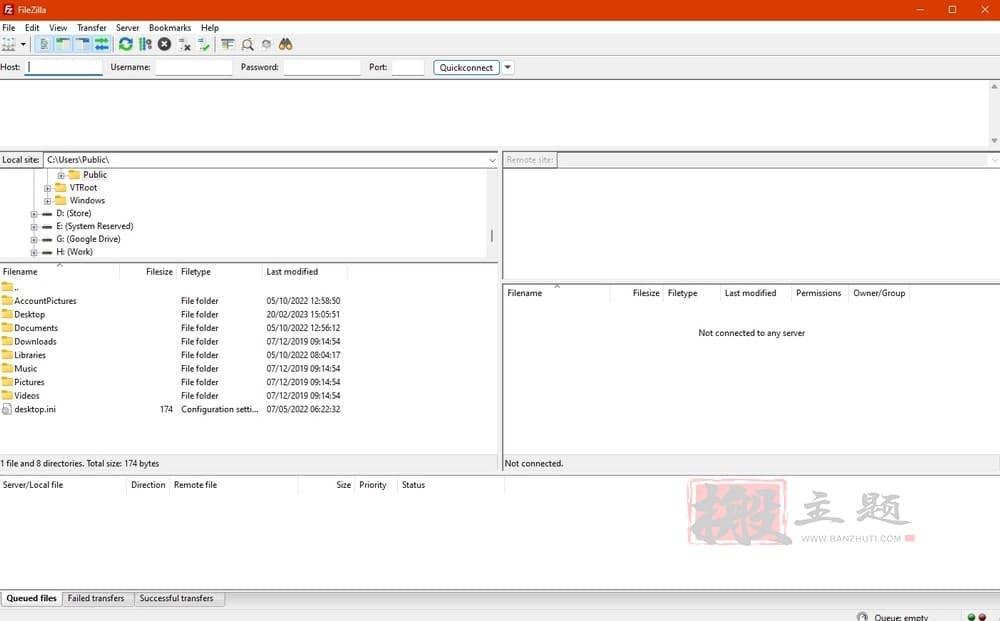Image resolution: width=1000 pixels, height=621 pixels.
Task: Open the Quickconnect history dropdown
Action: point(508,67)
